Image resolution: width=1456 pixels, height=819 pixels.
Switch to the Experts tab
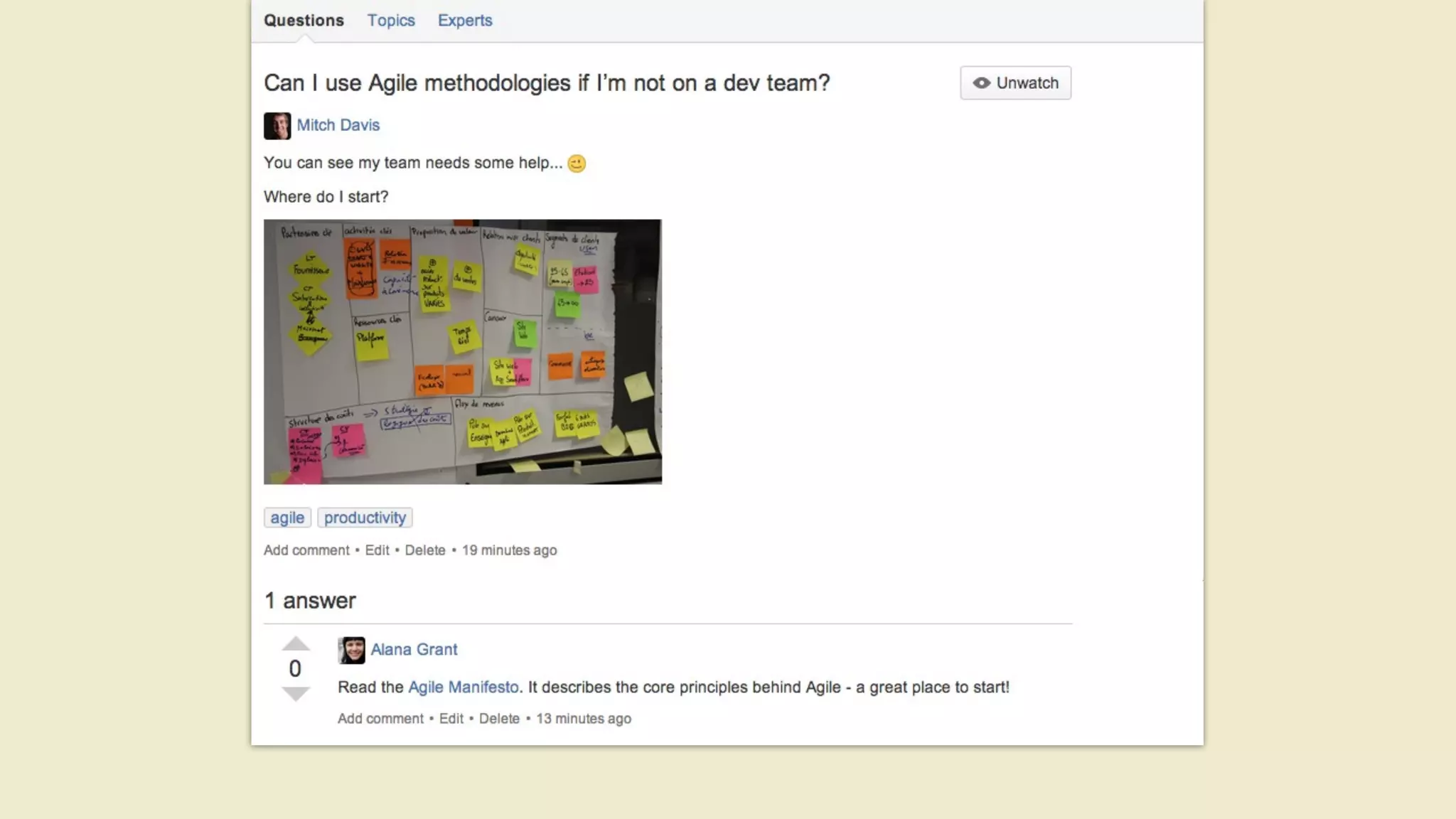pos(464,21)
